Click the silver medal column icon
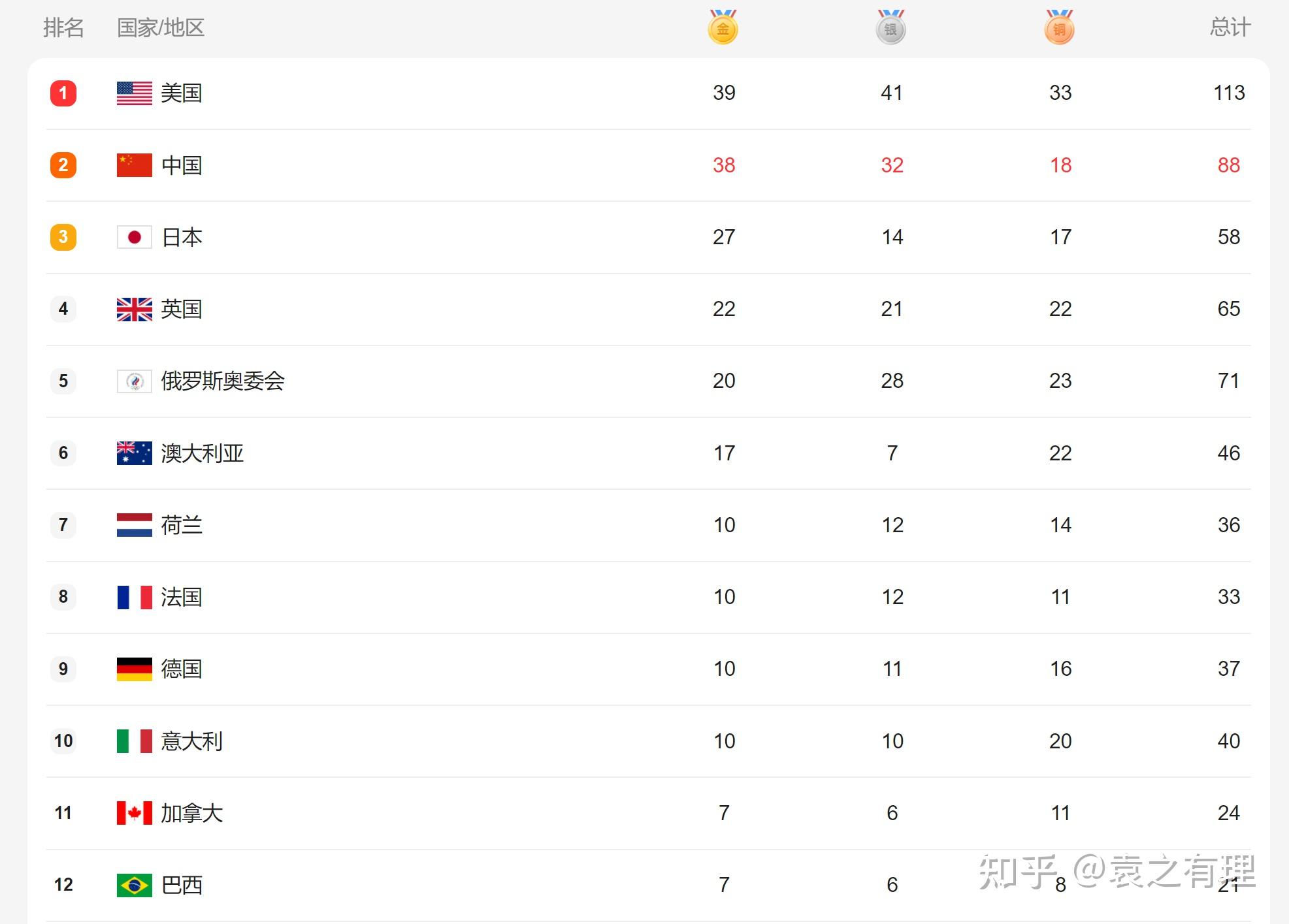 coord(890,28)
